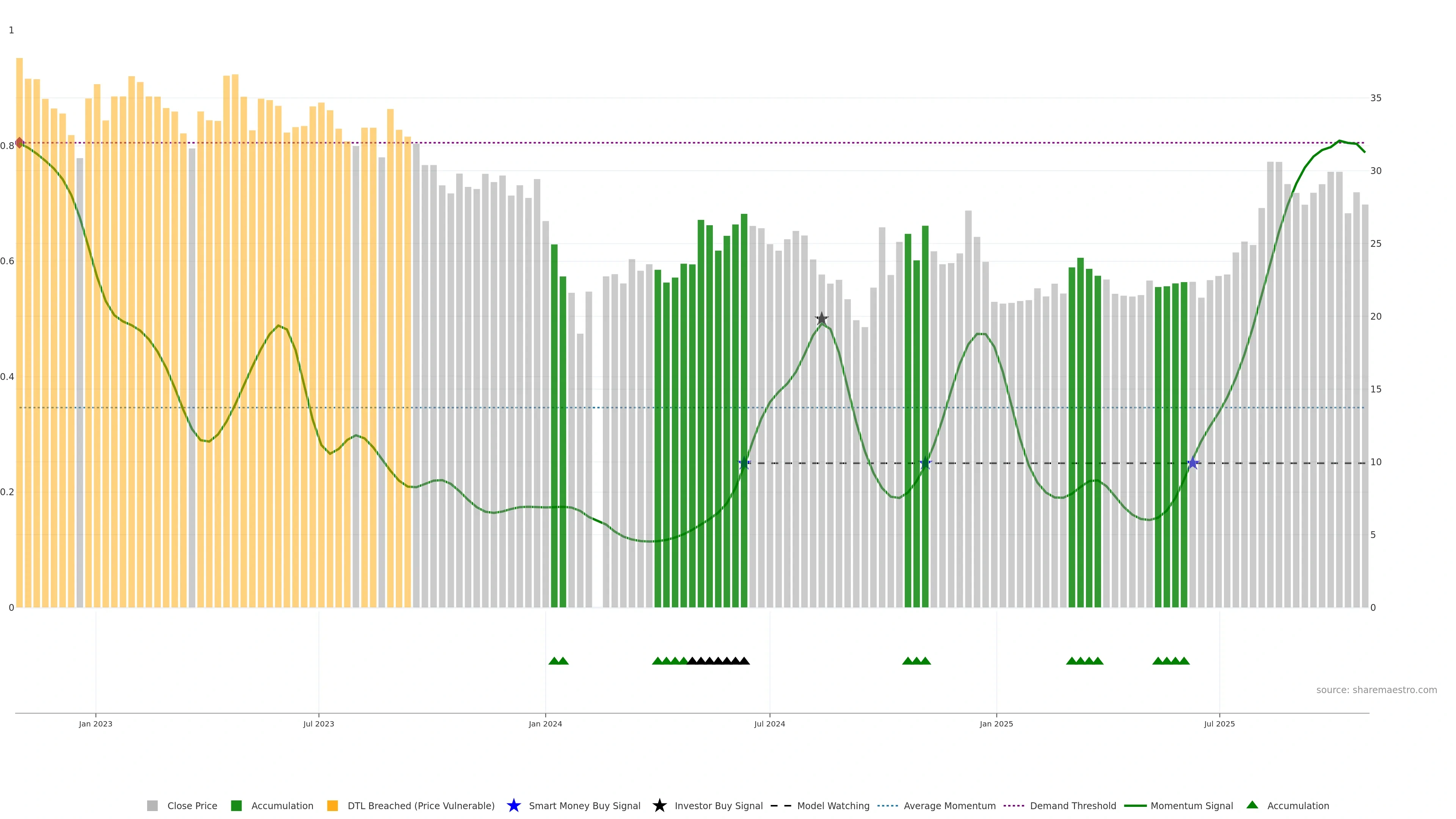1456x819 pixels.
Task: Click the orange DTL Breached color swatch
Action: point(333,806)
